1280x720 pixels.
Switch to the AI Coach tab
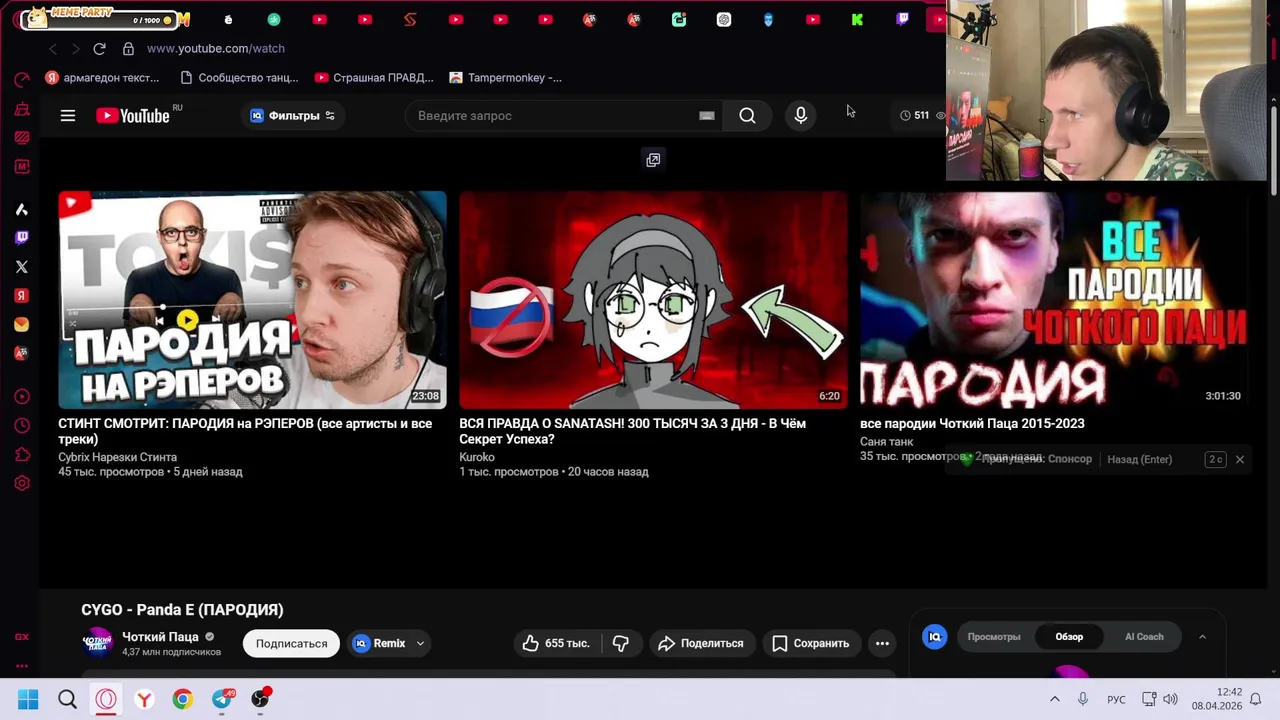coord(1144,637)
